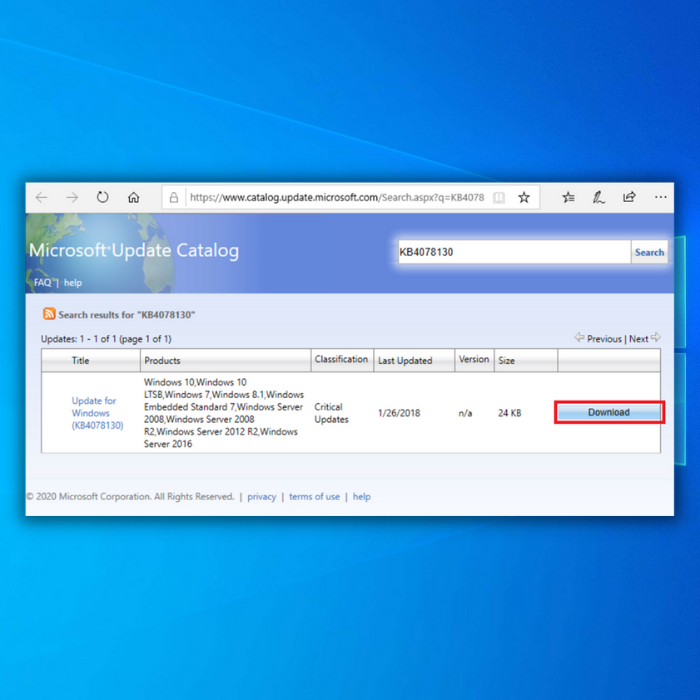700x700 pixels.
Task: Reload the page with refresh icon
Action: pos(102,197)
